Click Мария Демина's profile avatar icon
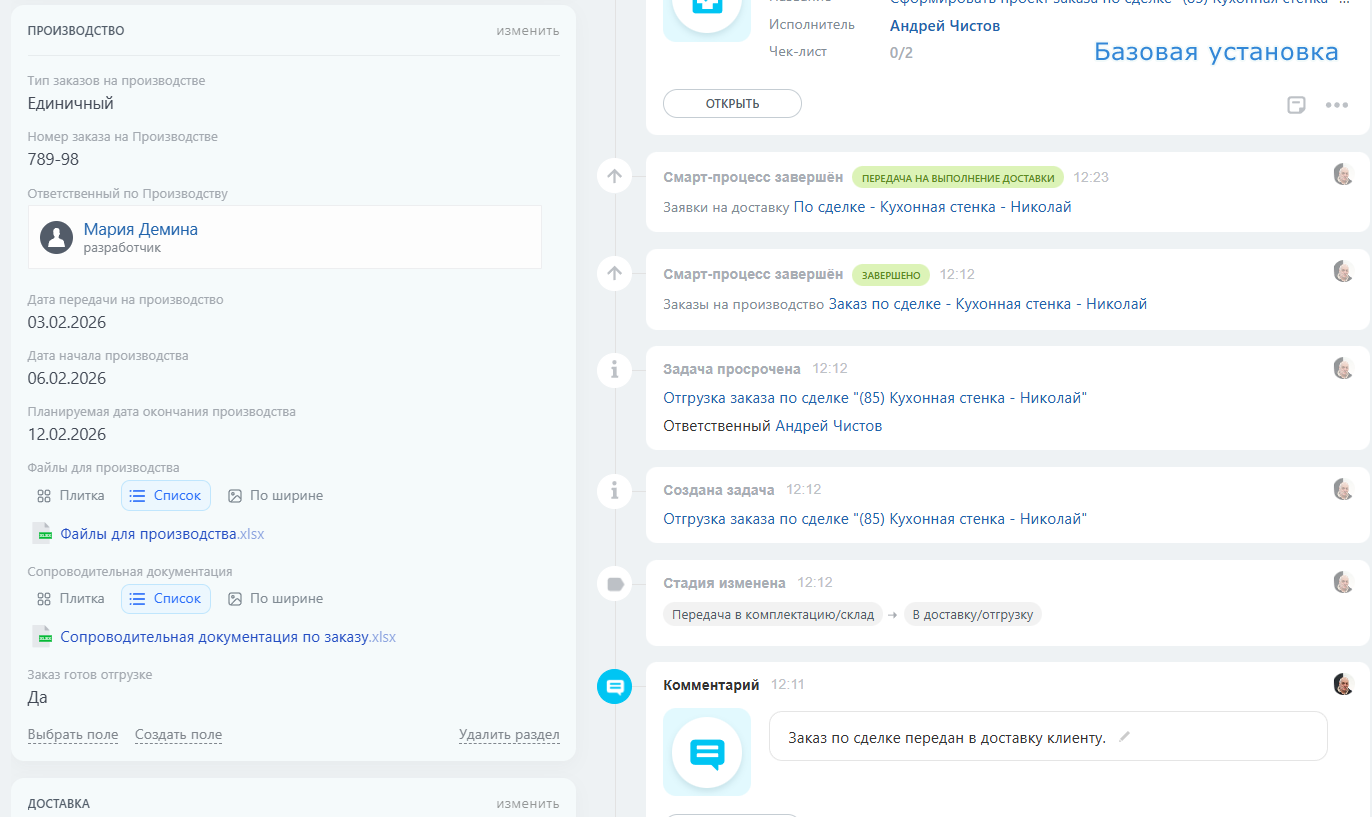Screen dimensions: 1372x817 (x=57, y=237)
